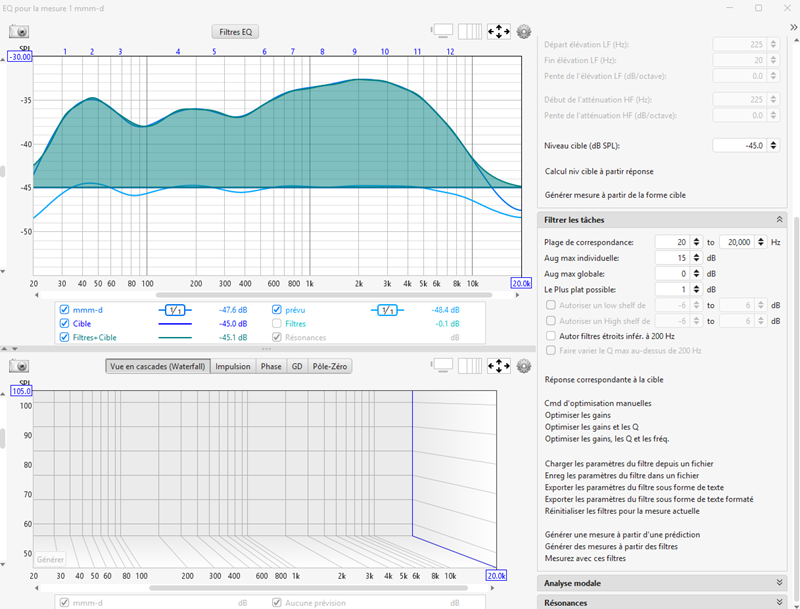The image size is (800, 609).
Task: Toggle the waterfall graph vertical bars icon
Action: 470,366
